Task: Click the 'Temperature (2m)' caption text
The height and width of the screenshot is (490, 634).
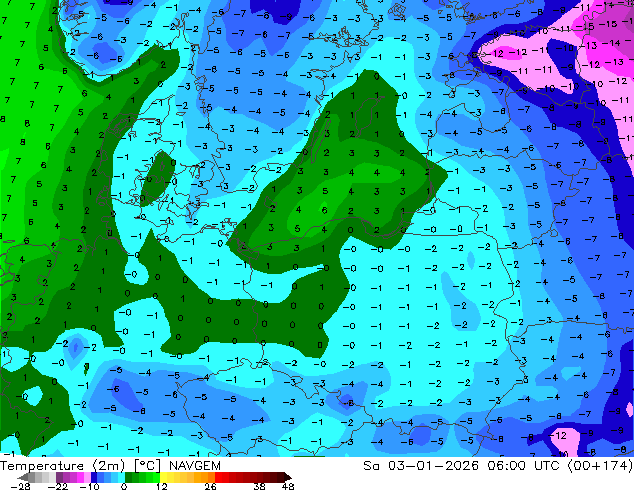Action: pos(63,466)
